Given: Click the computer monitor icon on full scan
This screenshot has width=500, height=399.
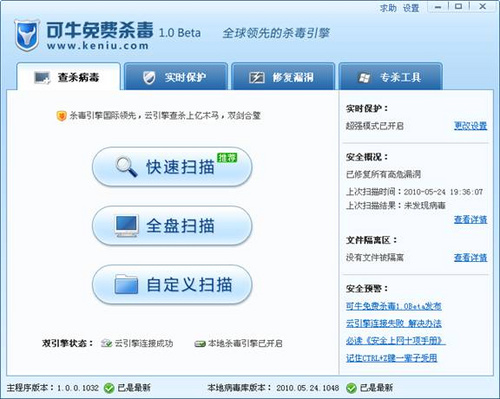Looking at the screenshot, I should point(126,226).
